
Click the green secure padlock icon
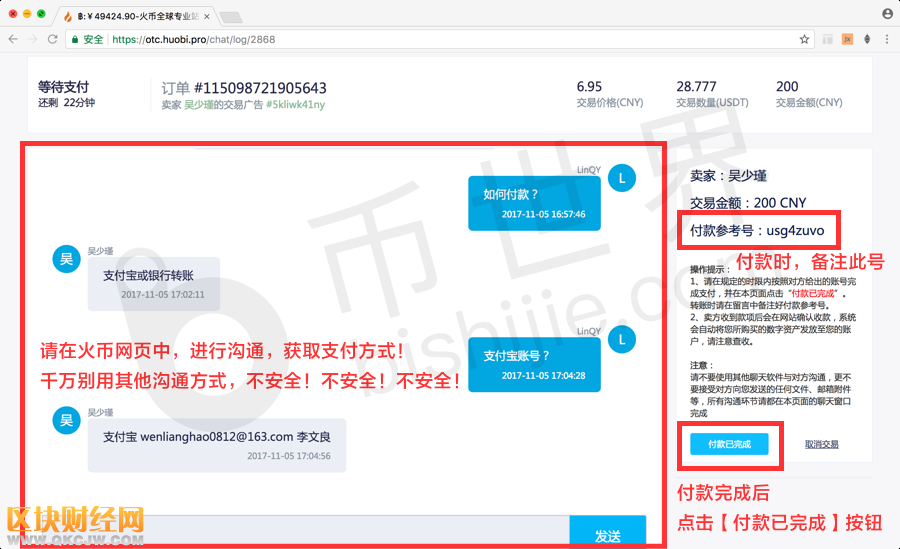[75, 39]
